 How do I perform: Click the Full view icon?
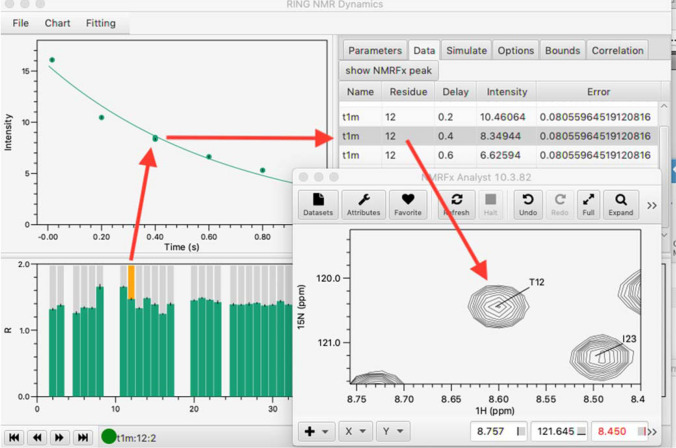click(x=588, y=204)
